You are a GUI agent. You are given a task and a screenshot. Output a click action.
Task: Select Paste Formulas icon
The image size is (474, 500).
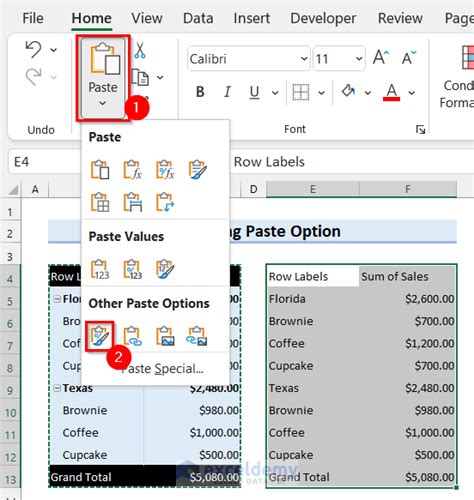click(133, 170)
